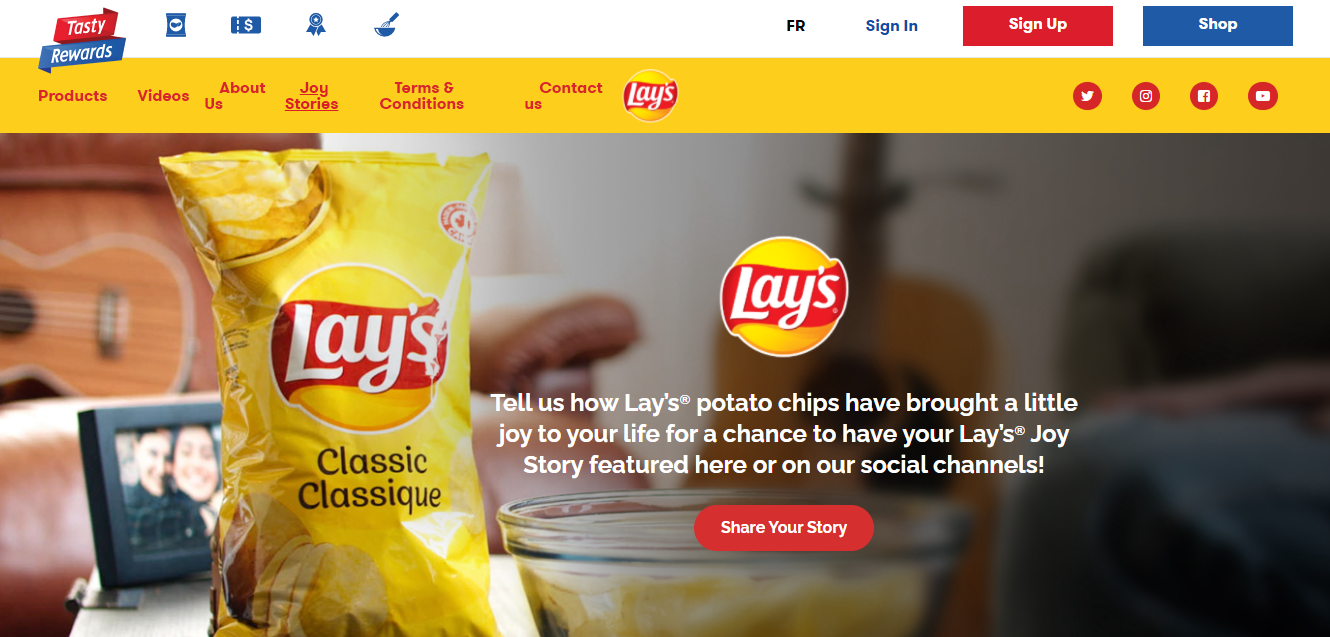Select the Joy Stories tab

point(312,96)
